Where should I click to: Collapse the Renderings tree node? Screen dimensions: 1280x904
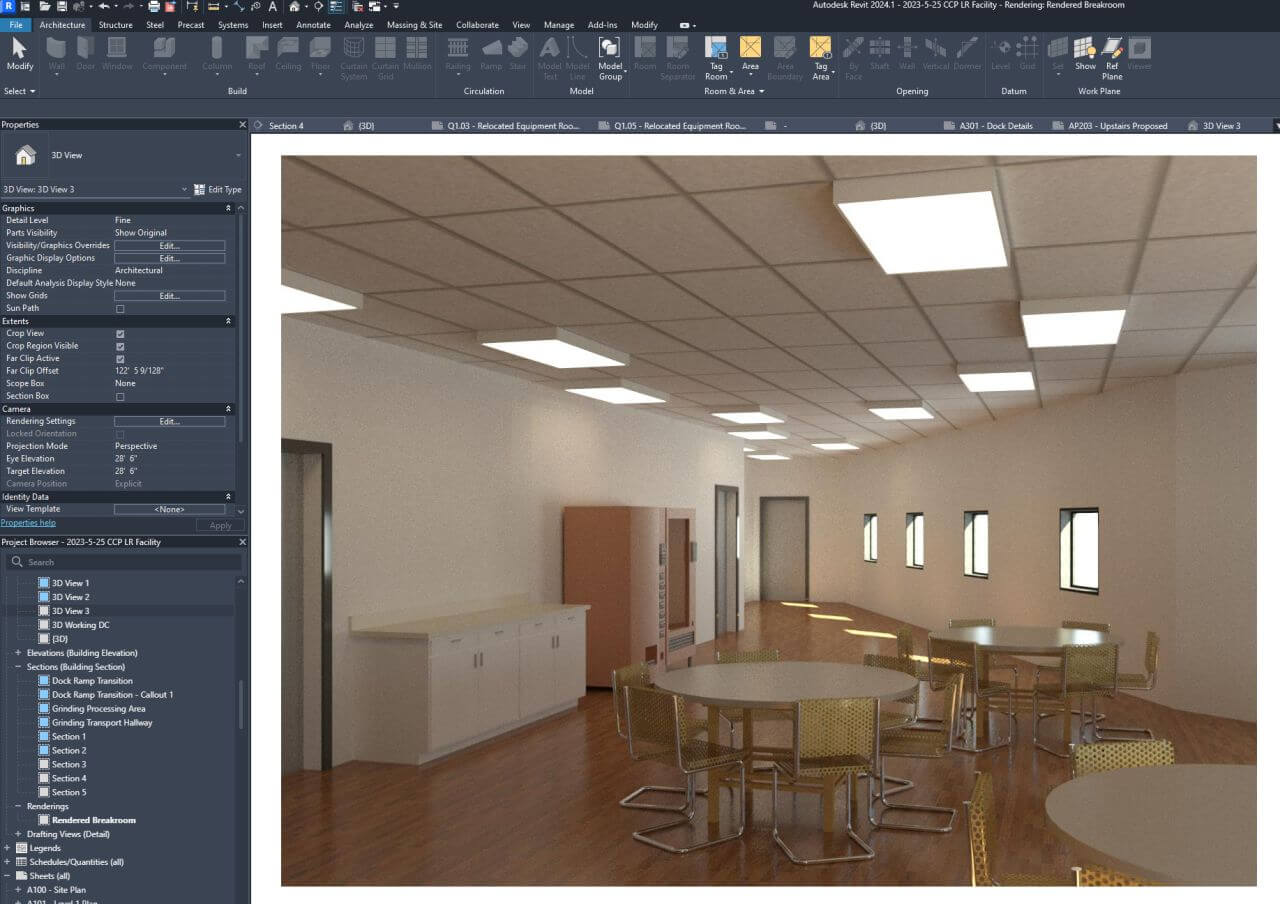tap(18, 806)
